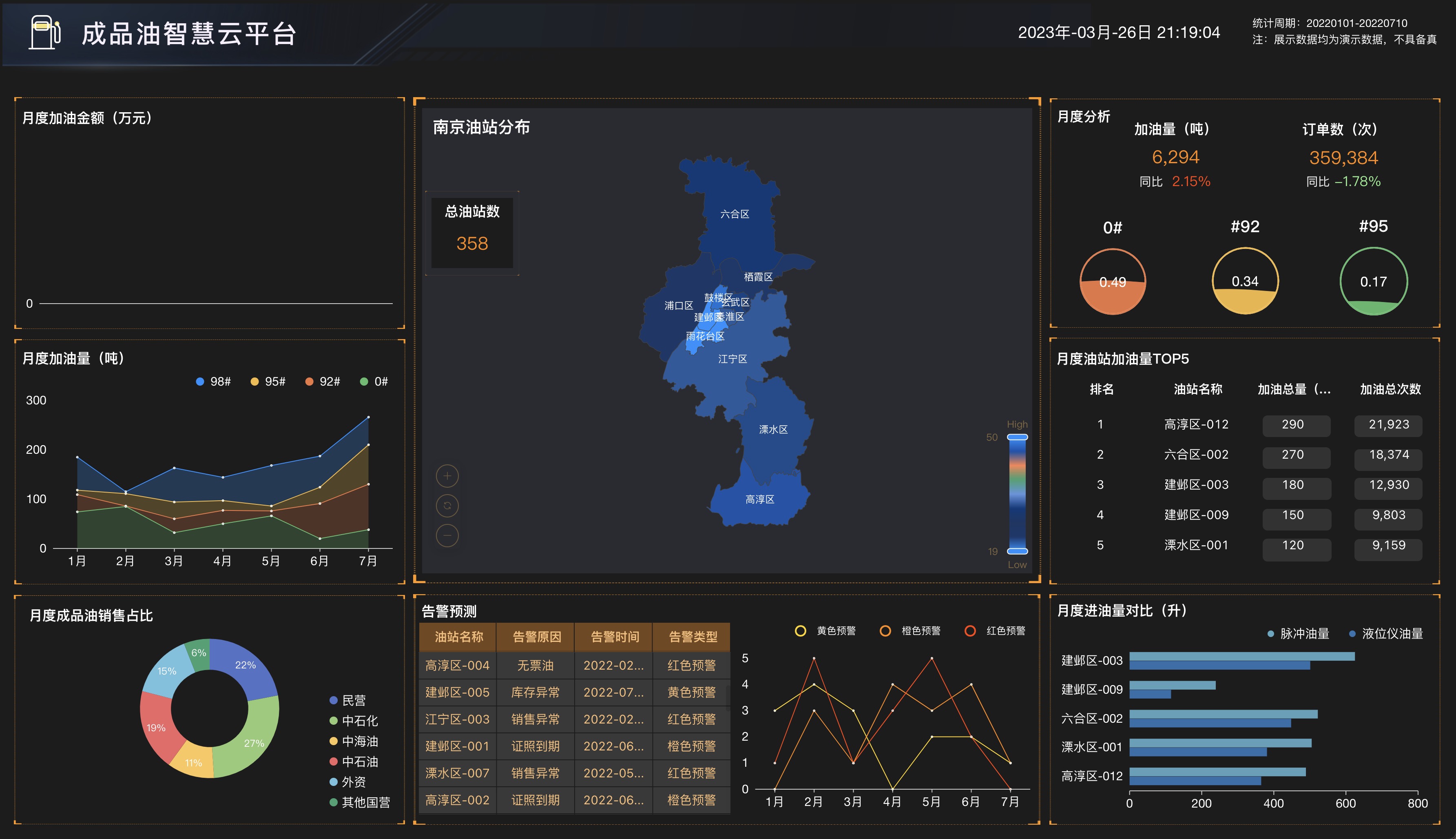Toggle 中石油 pie legend entry
This screenshot has height=839, width=1456.
point(354,762)
